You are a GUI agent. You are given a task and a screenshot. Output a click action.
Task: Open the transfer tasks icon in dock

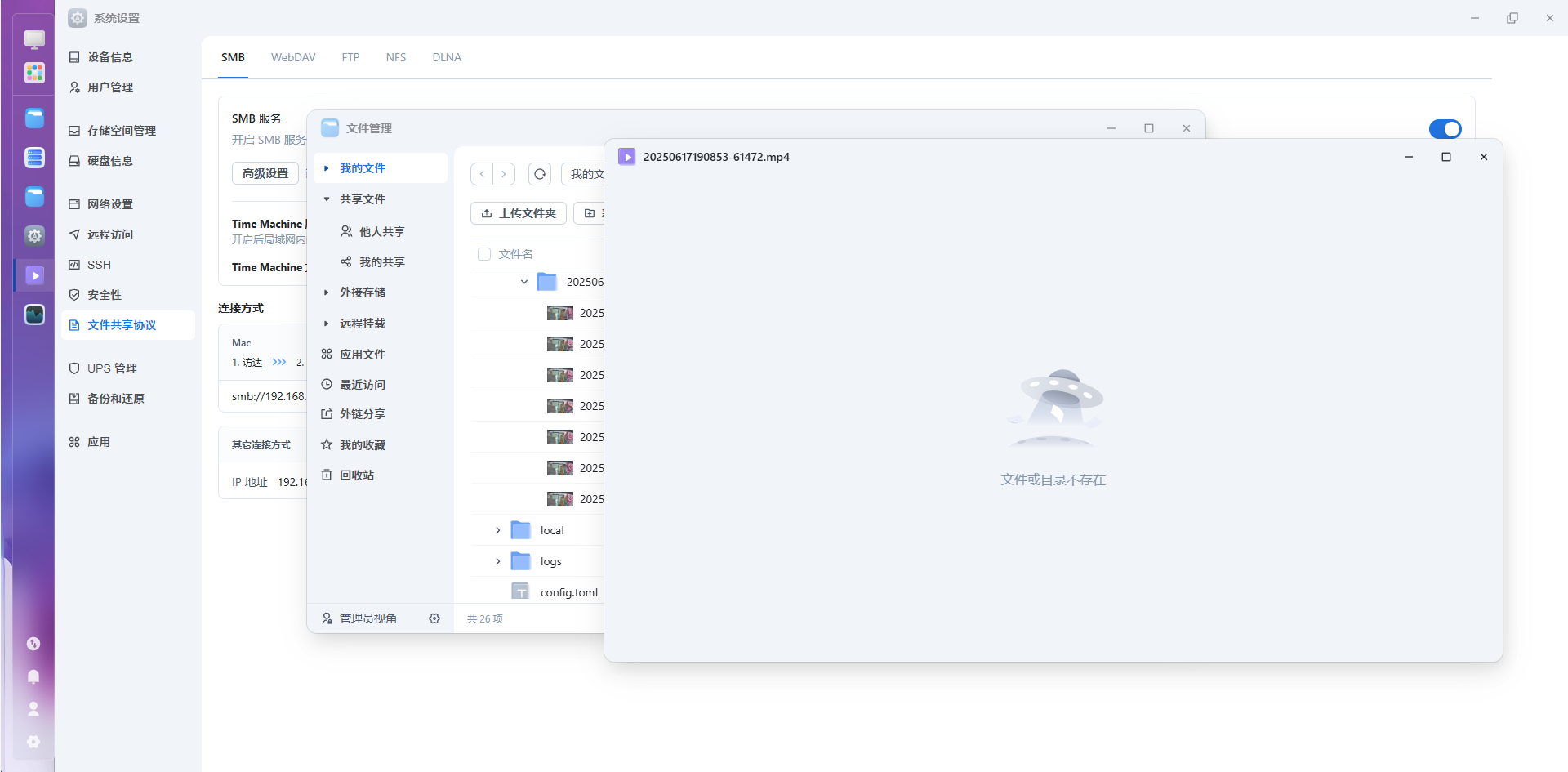(x=33, y=644)
